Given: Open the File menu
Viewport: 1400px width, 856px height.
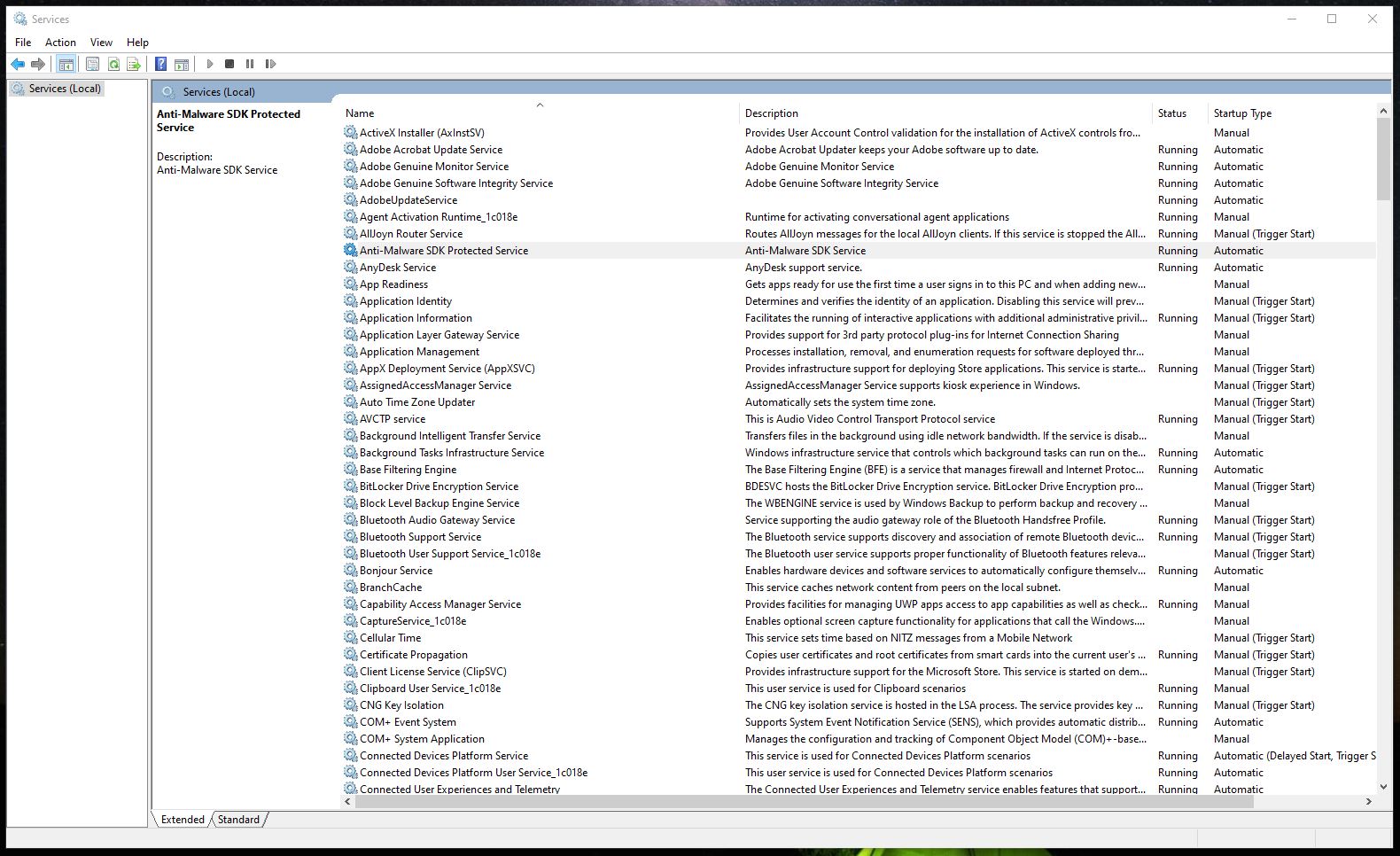Looking at the screenshot, I should (x=23, y=43).
